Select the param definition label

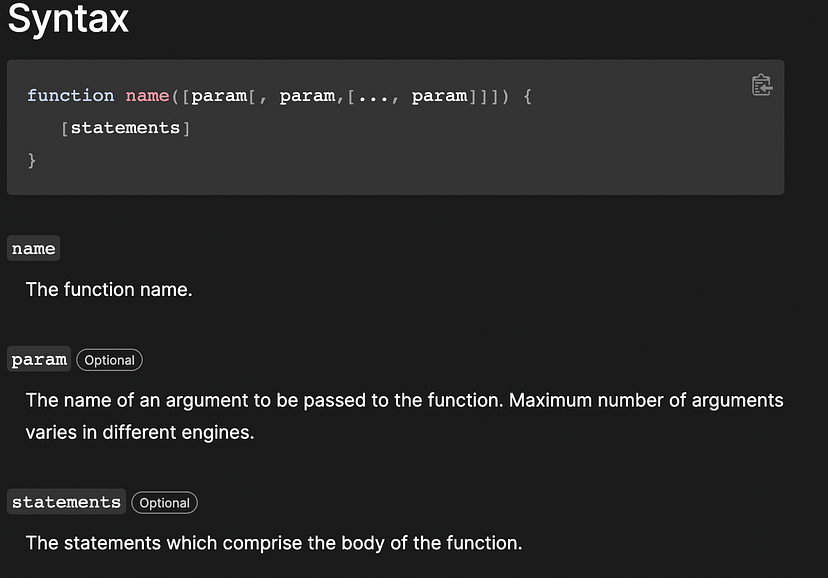(38, 359)
